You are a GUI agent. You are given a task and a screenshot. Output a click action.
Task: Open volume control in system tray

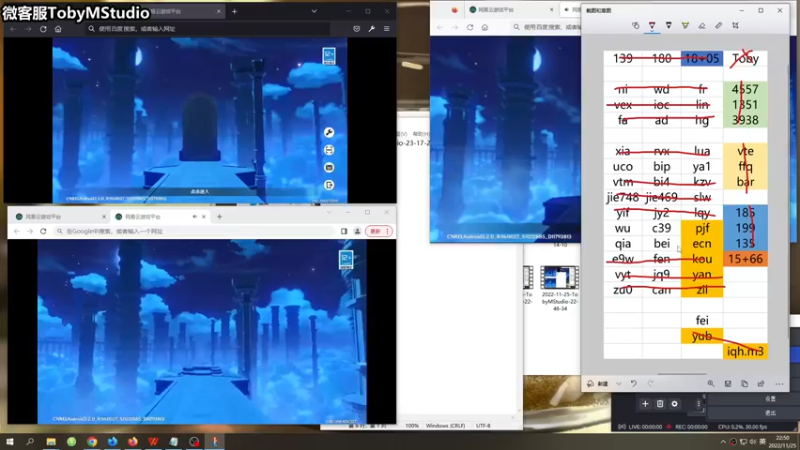(753, 442)
